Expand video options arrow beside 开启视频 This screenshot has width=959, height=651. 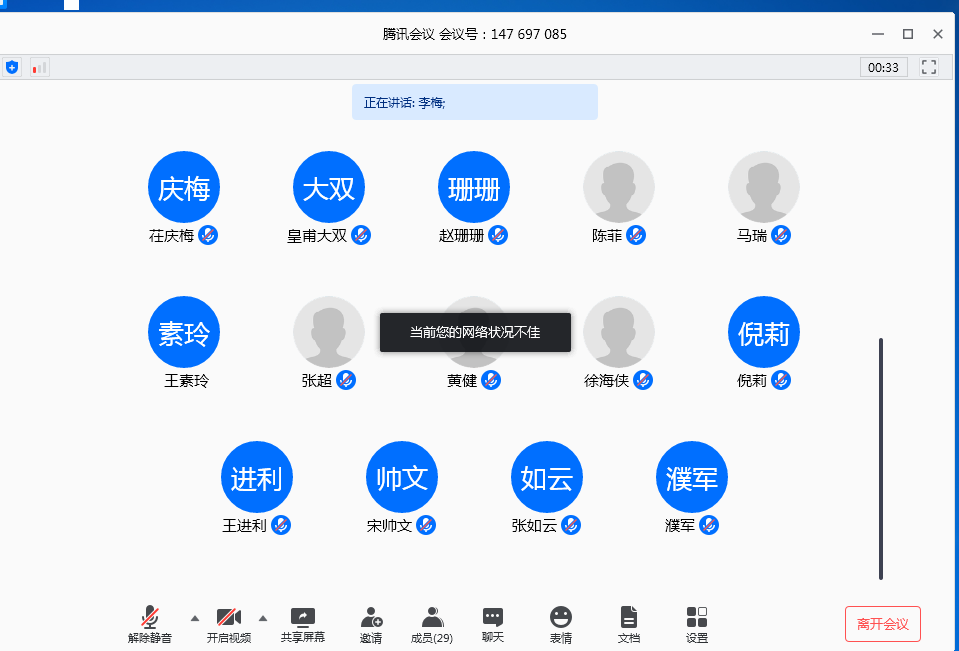tap(263, 617)
